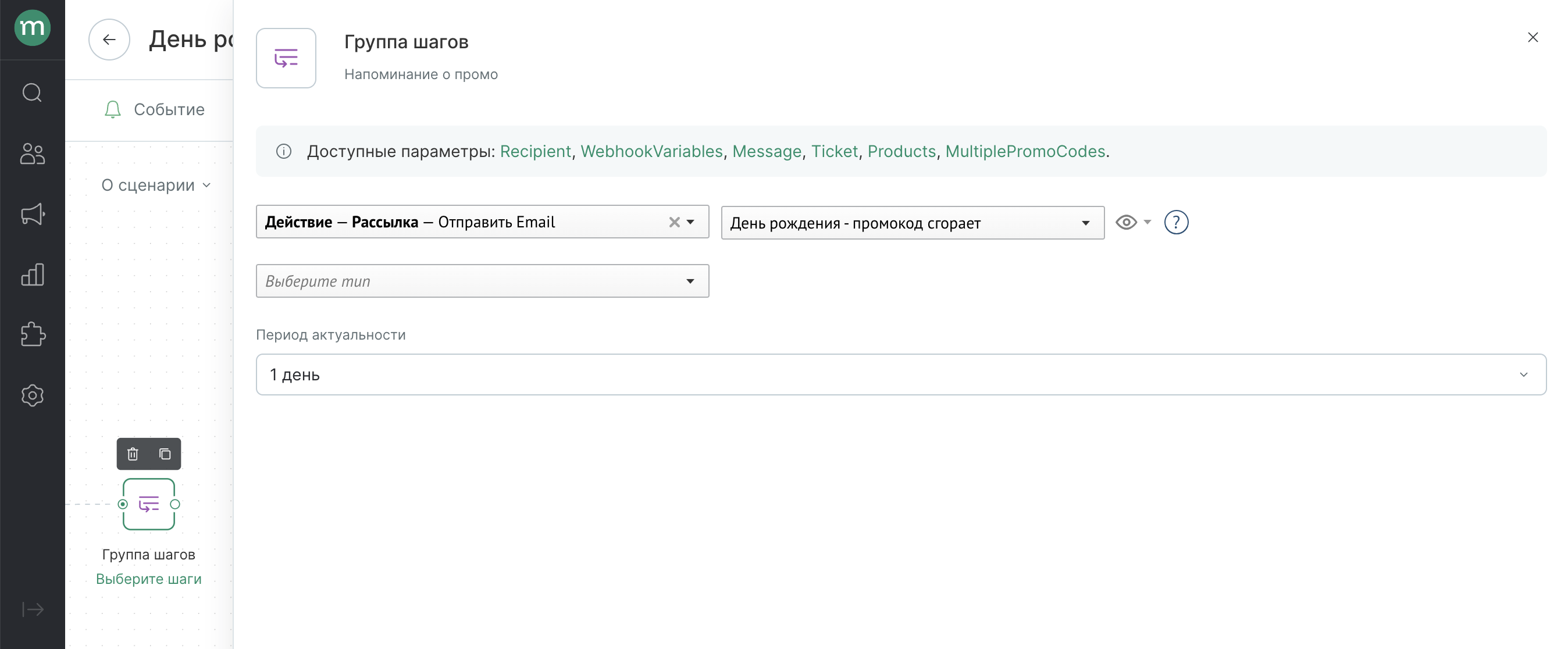
Task: Clear the Отправить Email action selection
Action: point(674,222)
